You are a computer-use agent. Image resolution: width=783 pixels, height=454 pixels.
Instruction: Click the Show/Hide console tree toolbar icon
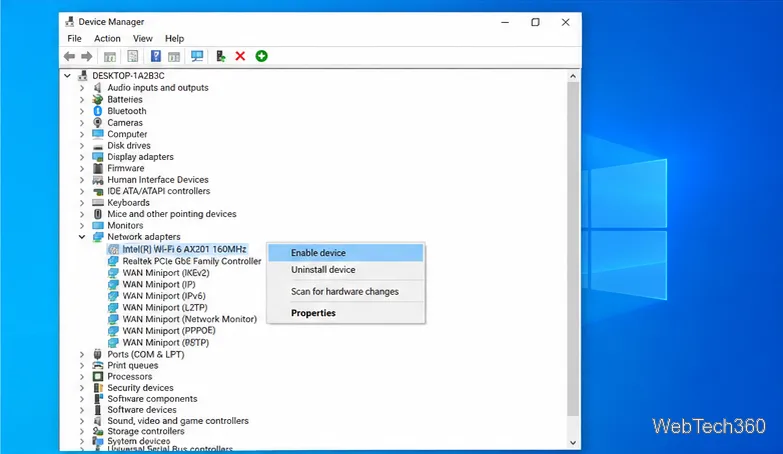(x=110, y=56)
